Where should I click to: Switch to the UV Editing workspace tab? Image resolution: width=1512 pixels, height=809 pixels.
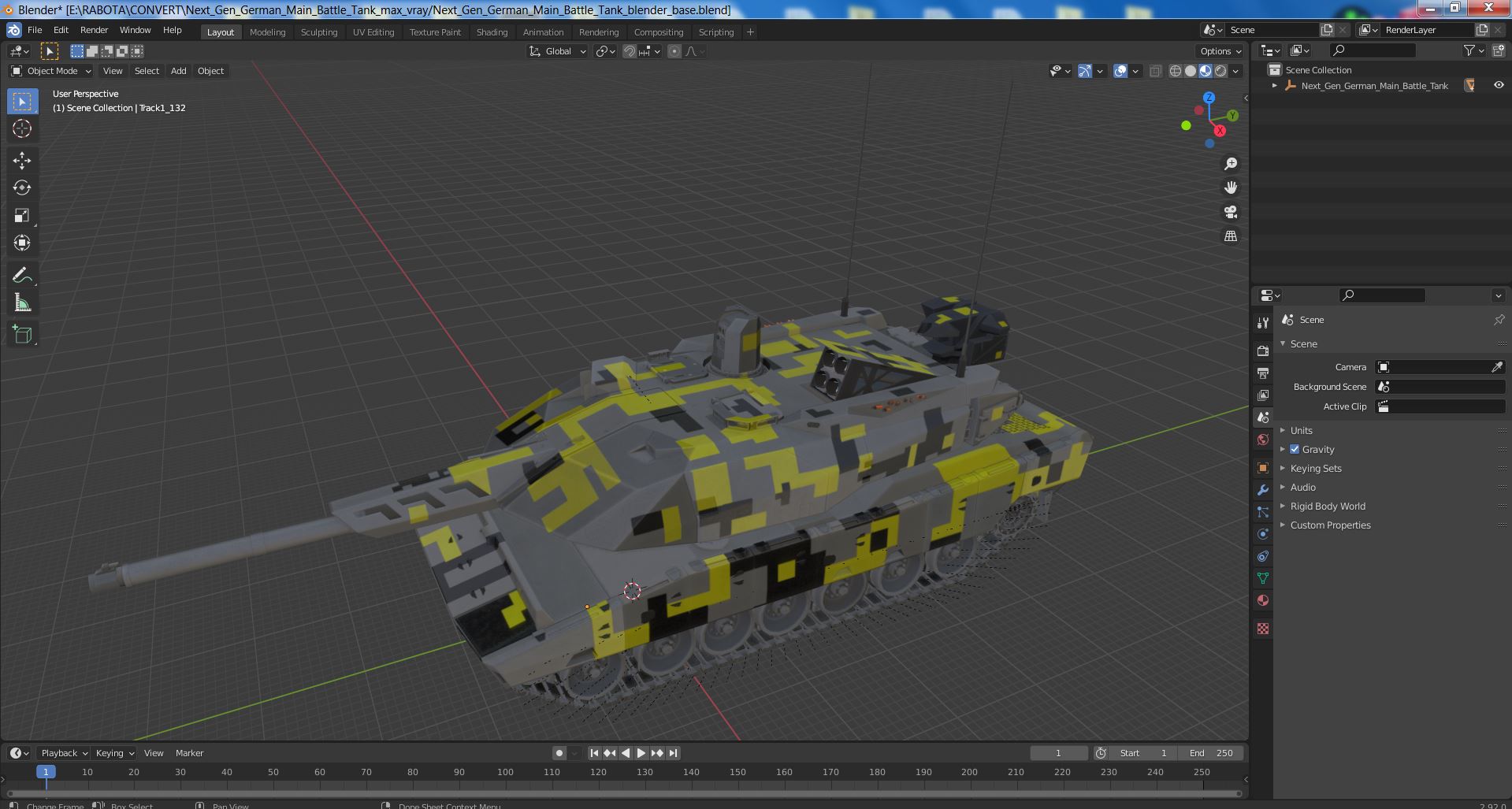[373, 32]
